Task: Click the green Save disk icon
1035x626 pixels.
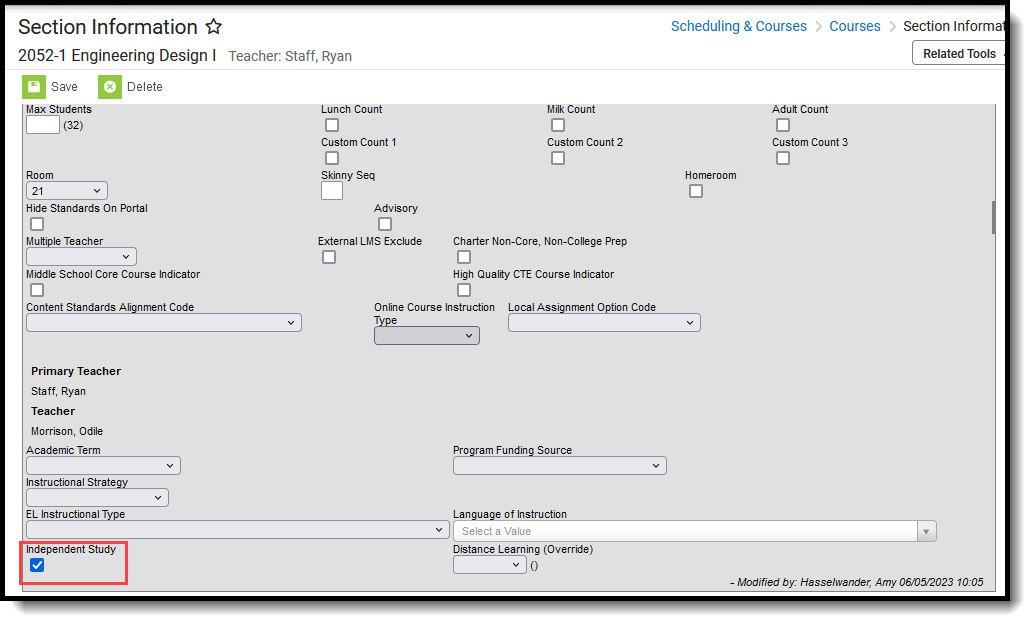Action: coord(34,87)
